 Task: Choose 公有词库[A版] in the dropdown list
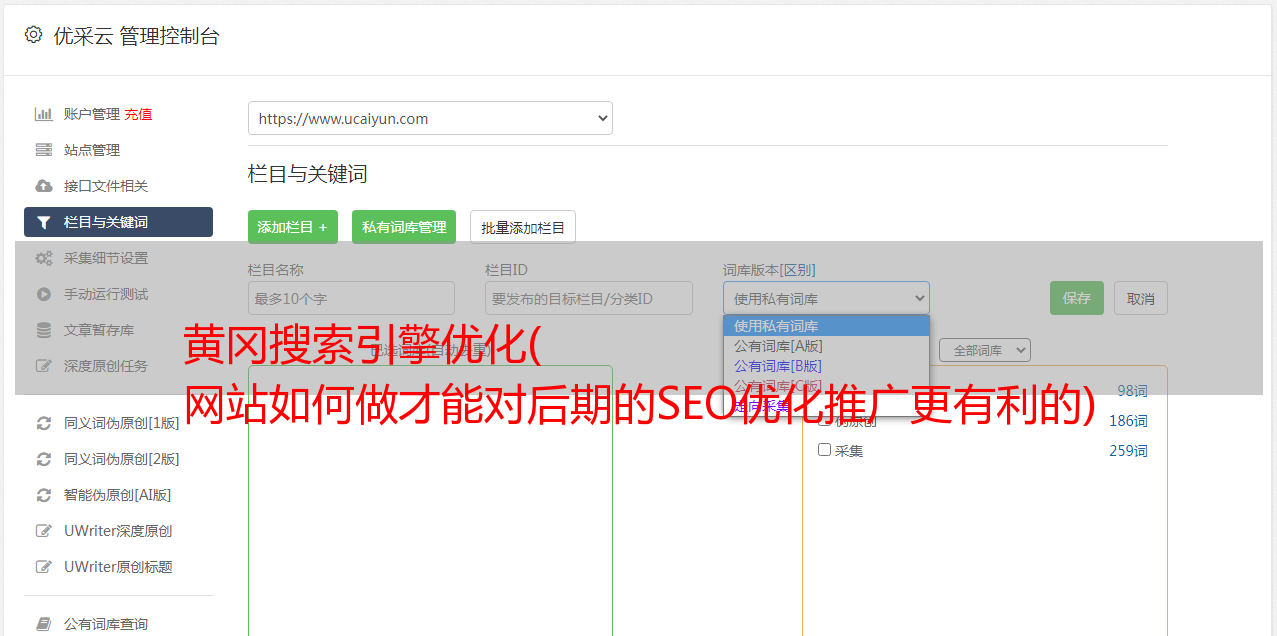(x=826, y=346)
